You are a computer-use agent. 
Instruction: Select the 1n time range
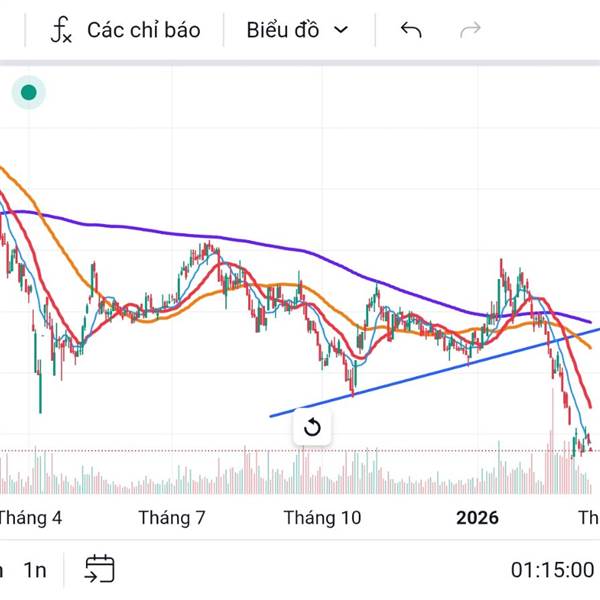point(35,570)
